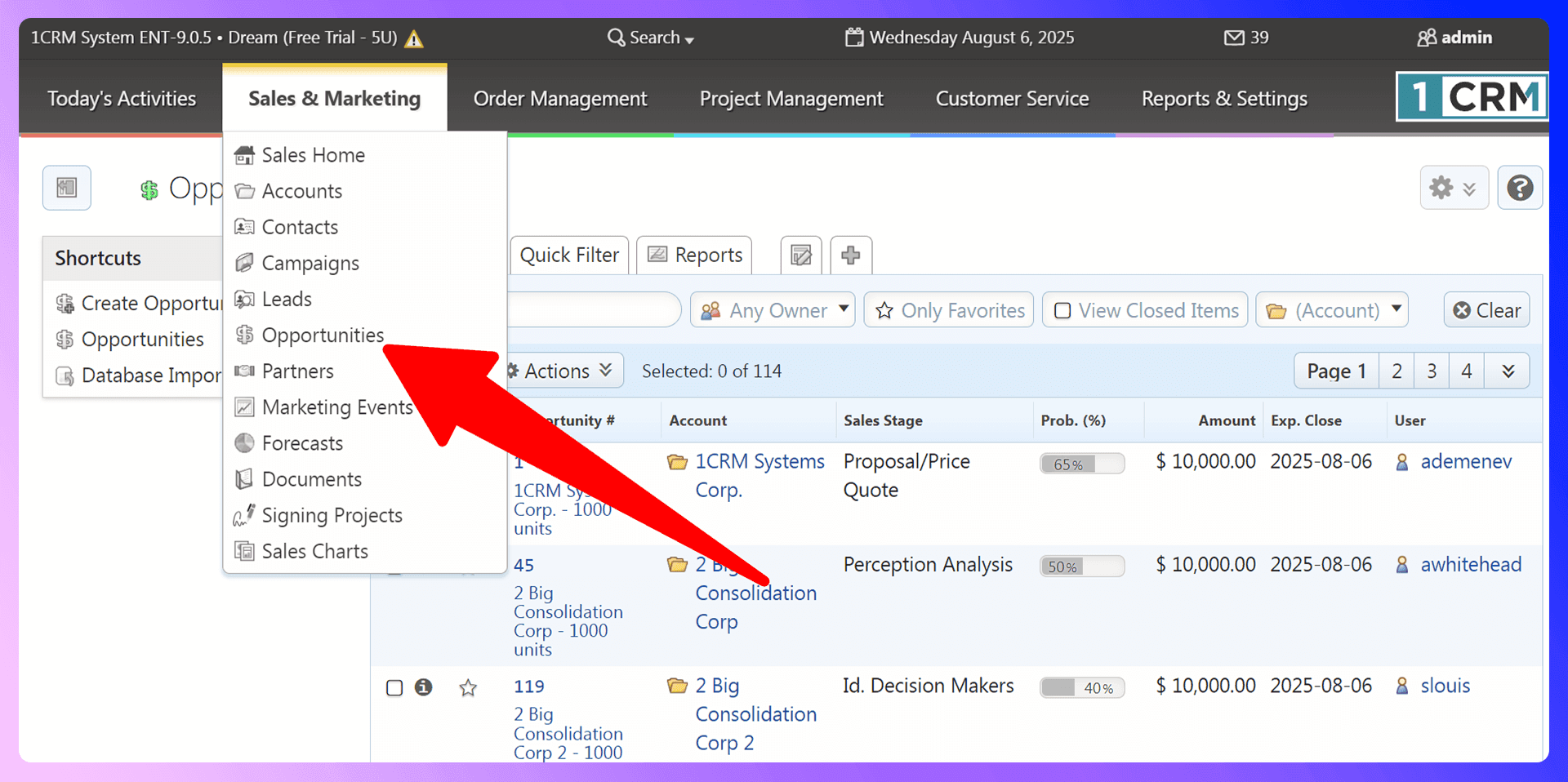Open Customer Service tab

(x=1013, y=99)
